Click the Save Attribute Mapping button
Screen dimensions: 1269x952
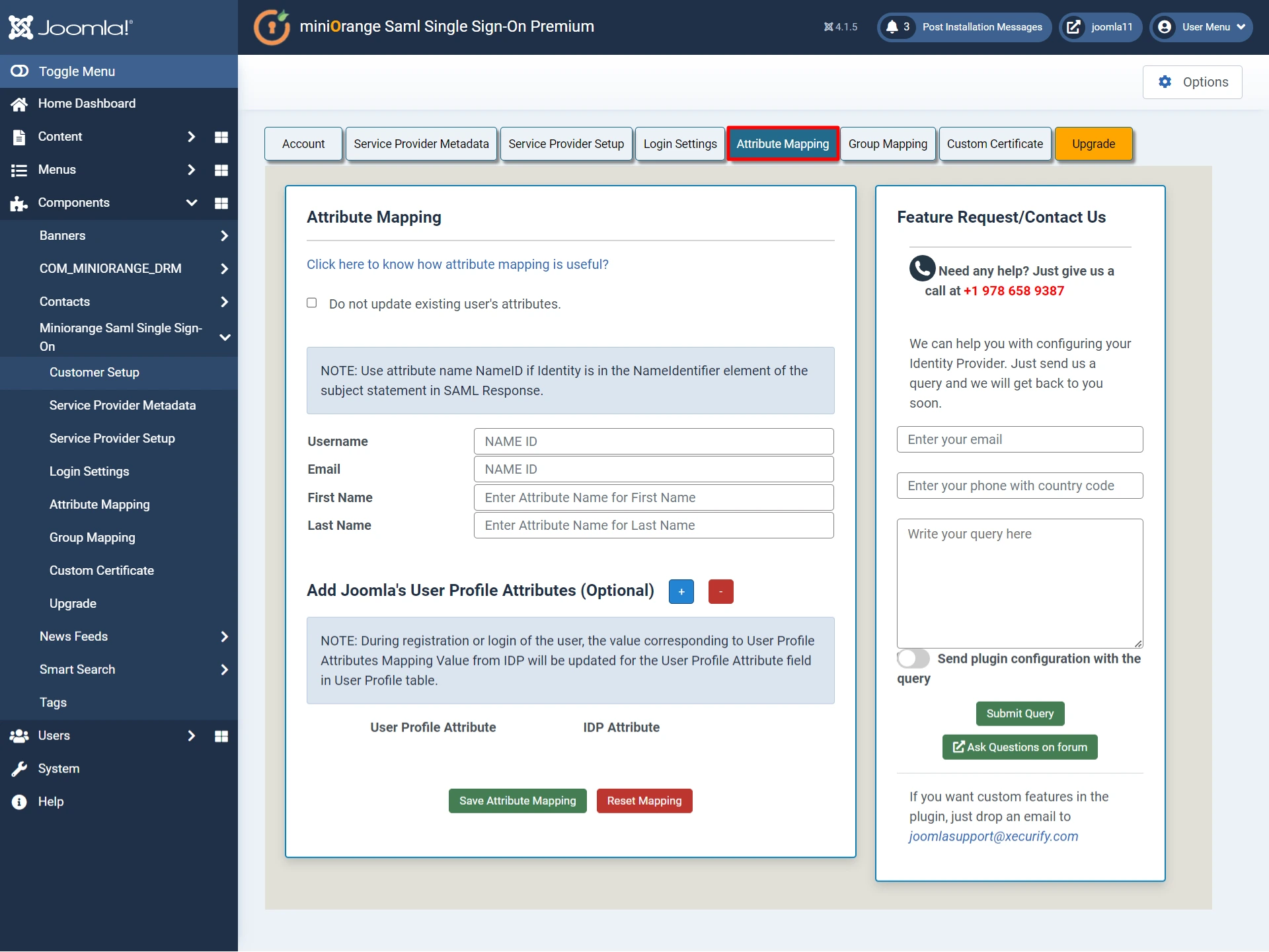tap(518, 801)
